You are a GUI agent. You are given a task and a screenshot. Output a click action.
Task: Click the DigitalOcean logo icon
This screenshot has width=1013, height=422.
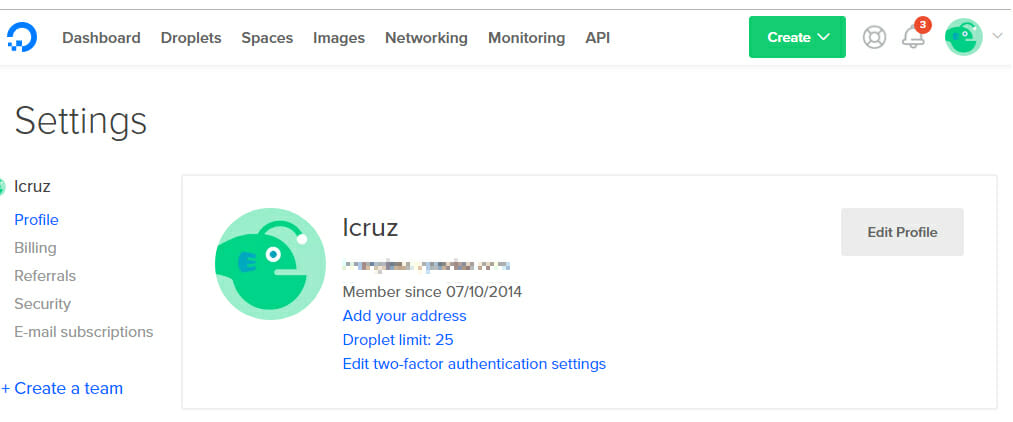pyautogui.click(x=22, y=37)
